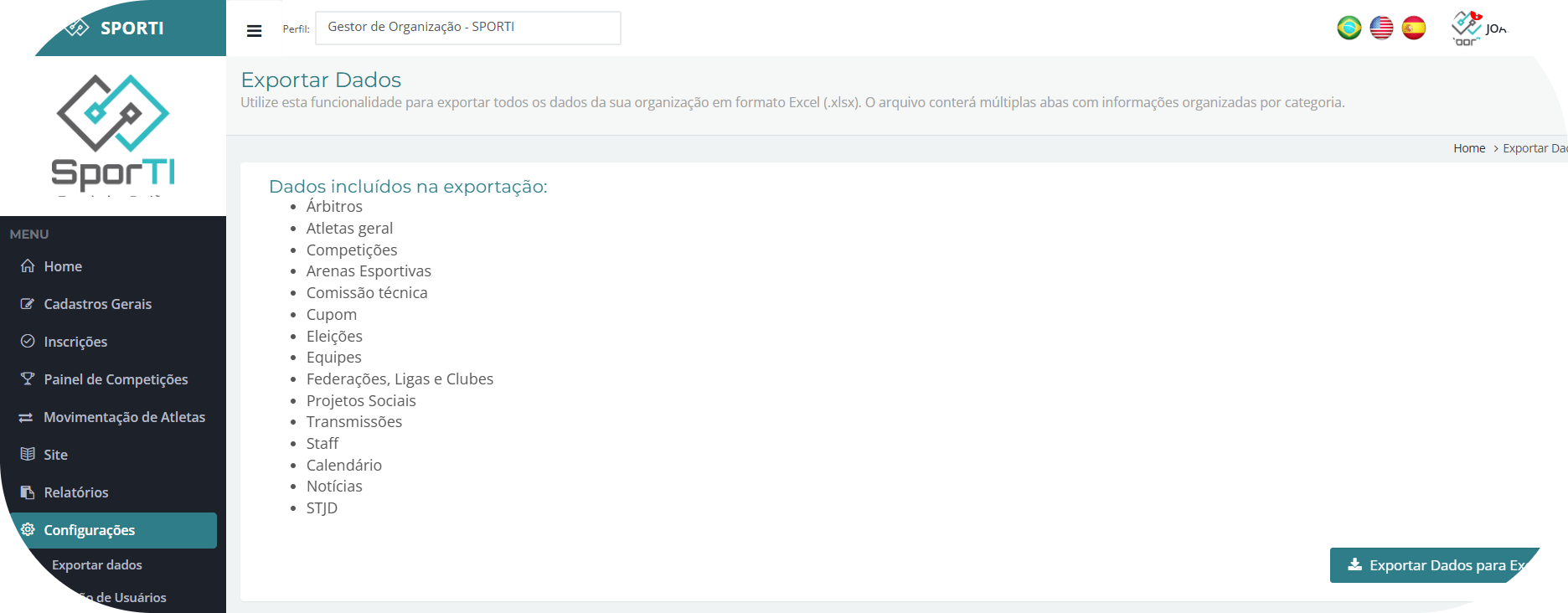This screenshot has height=613, width=1568.
Task: Click the Site book icon
Action: pos(28,455)
